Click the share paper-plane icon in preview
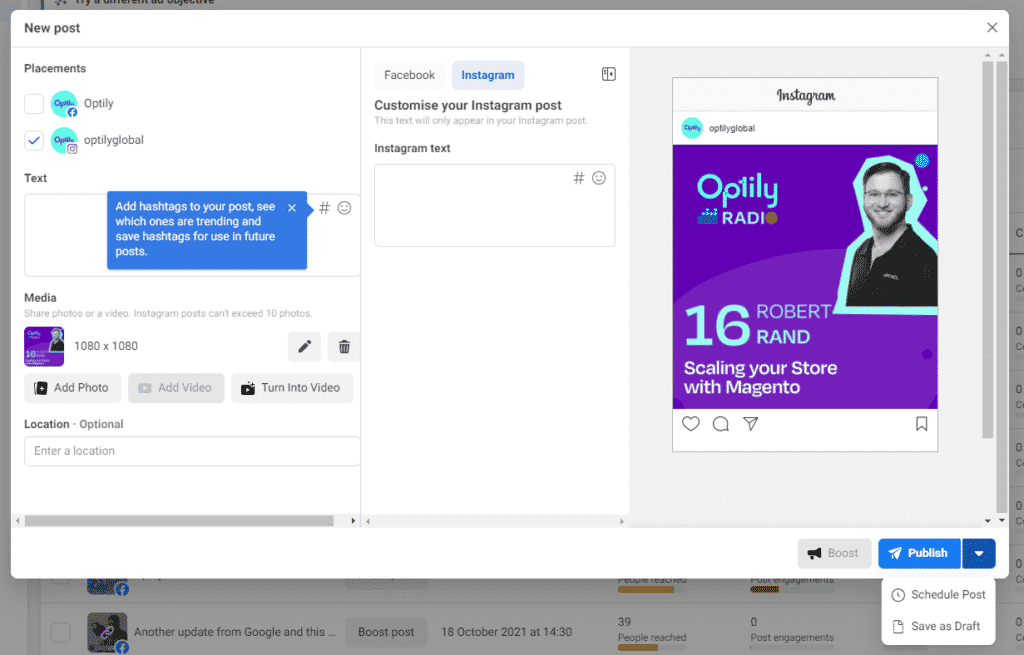Image resolution: width=1024 pixels, height=655 pixels. coord(751,424)
